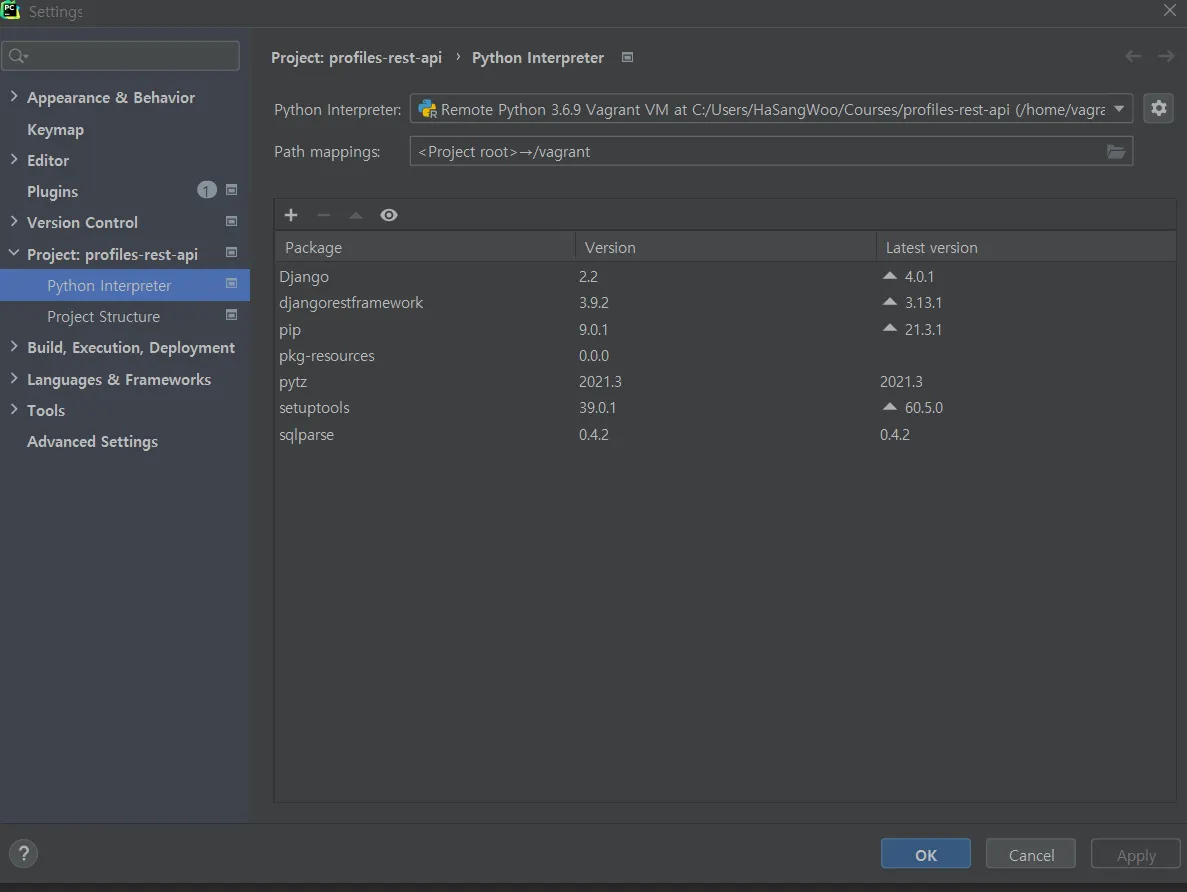The image size is (1187, 892).
Task: Click the djangorestframework upgrade arrow icon
Action: 889,301
